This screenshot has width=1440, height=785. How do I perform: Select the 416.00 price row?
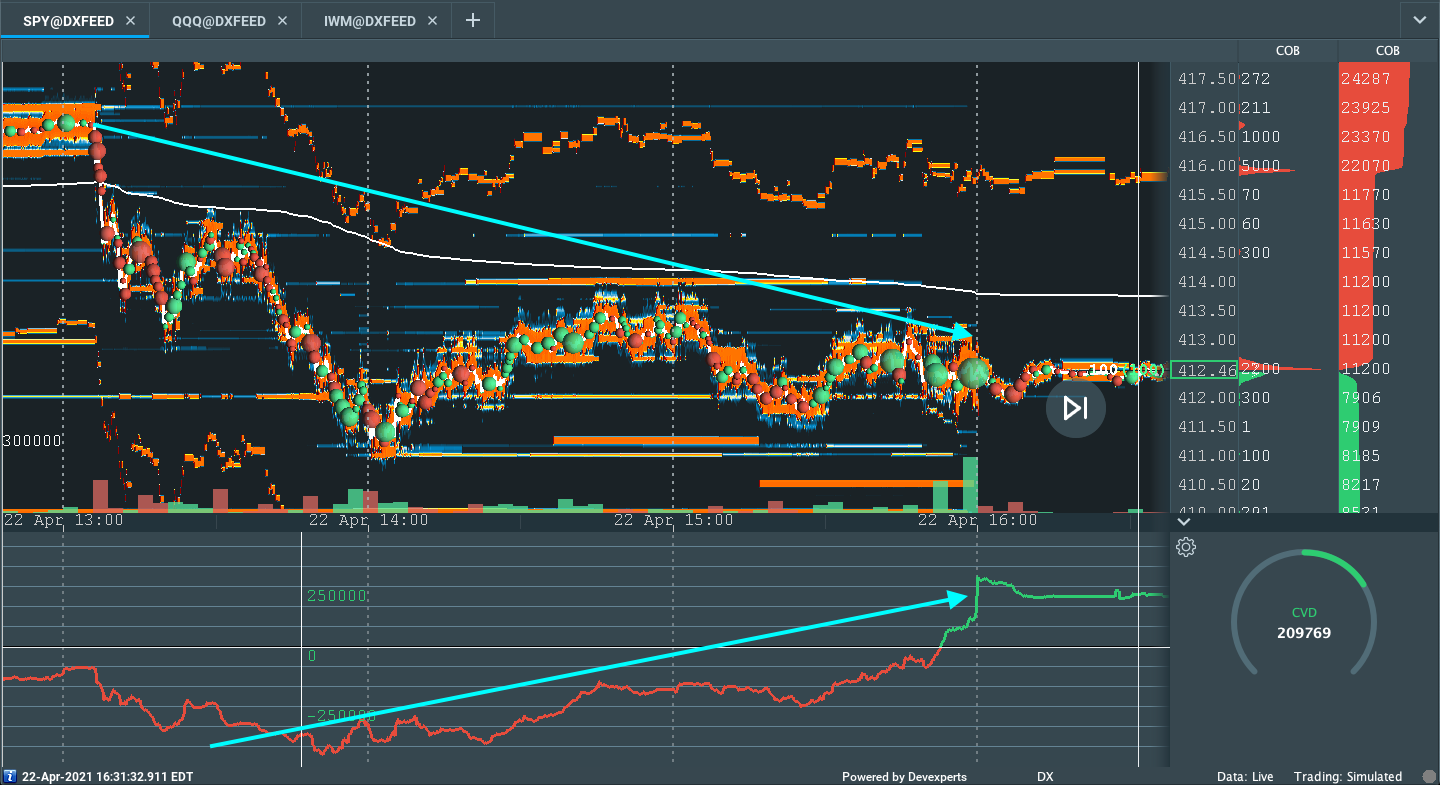pyautogui.click(x=1208, y=166)
